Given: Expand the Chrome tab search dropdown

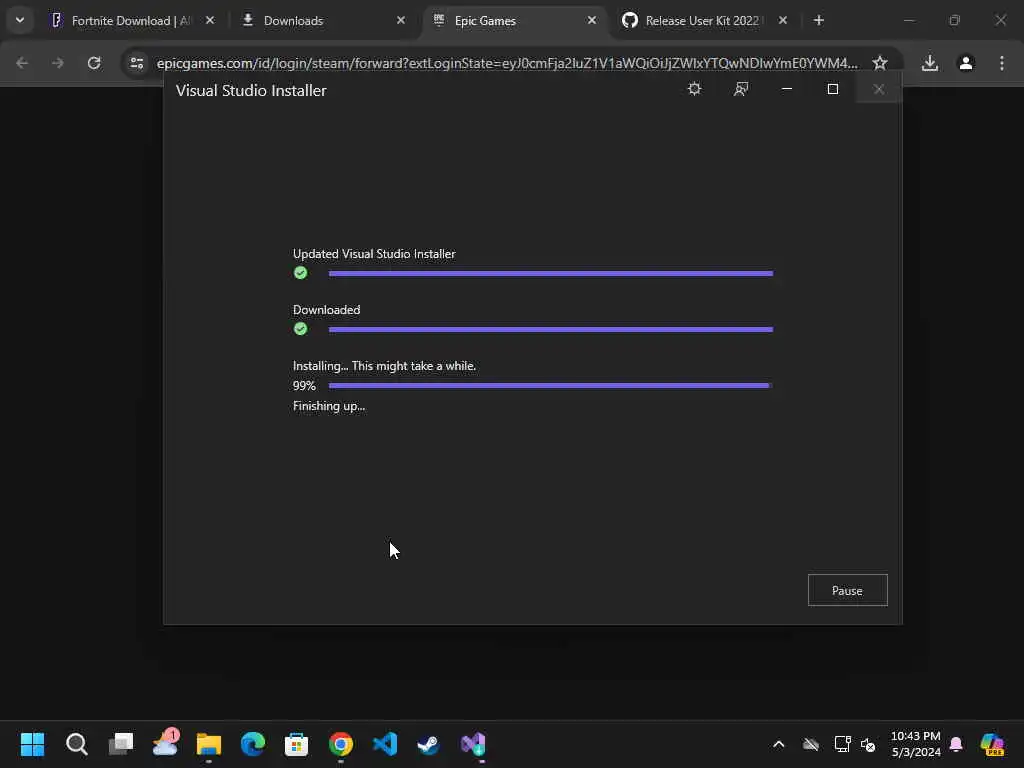Looking at the screenshot, I should pyautogui.click(x=20, y=20).
